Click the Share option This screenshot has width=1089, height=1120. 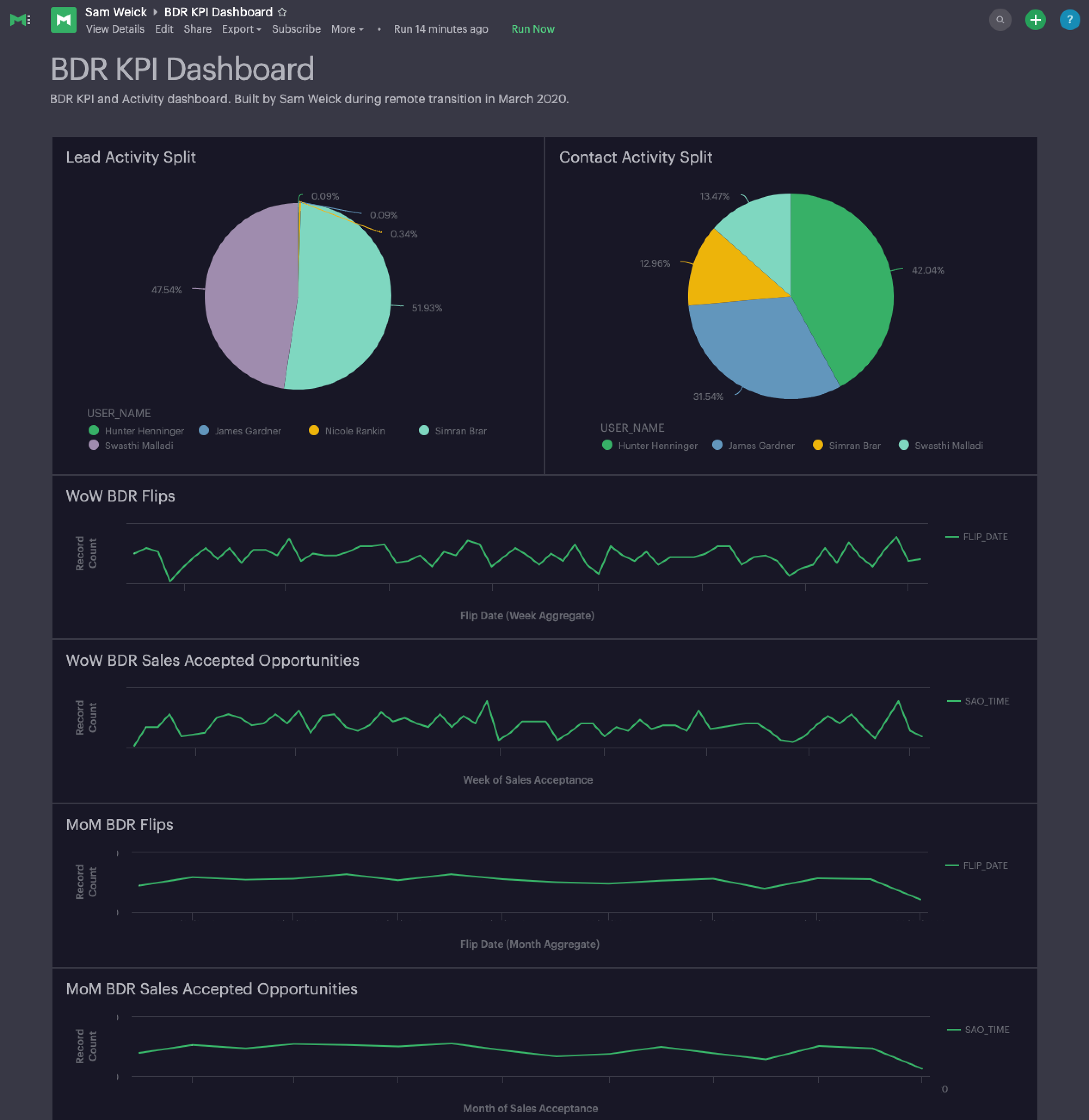click(197, 29)
